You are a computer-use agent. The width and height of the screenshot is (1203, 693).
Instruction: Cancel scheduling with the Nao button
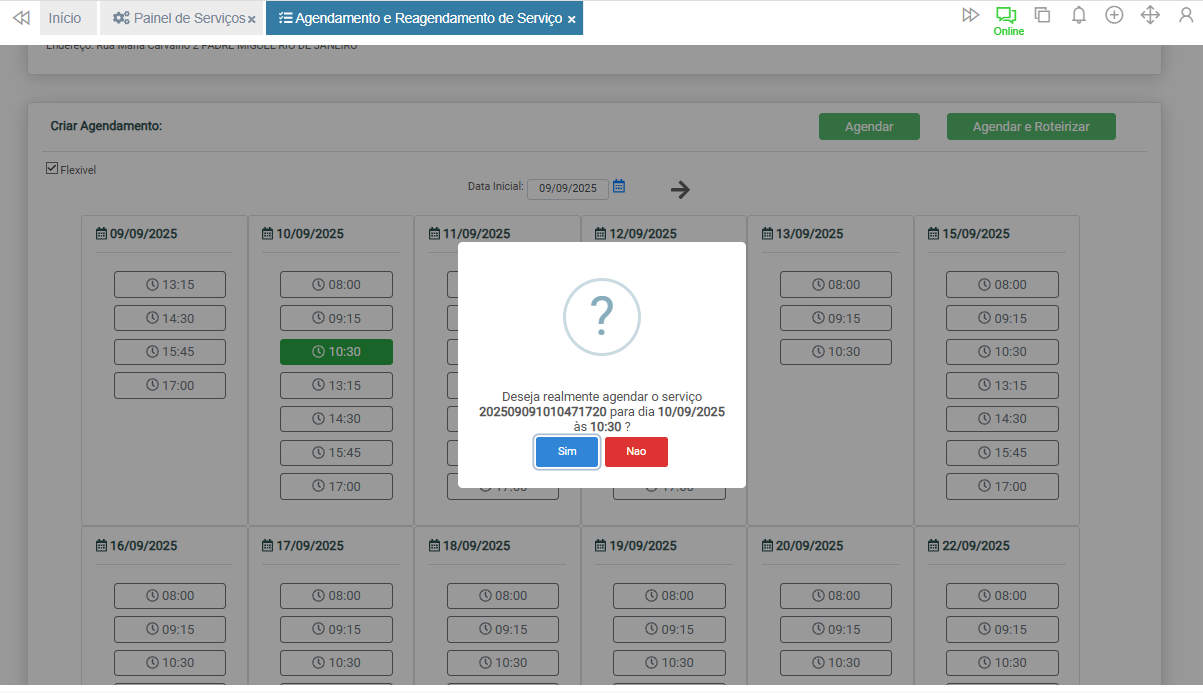pos(636,452)
